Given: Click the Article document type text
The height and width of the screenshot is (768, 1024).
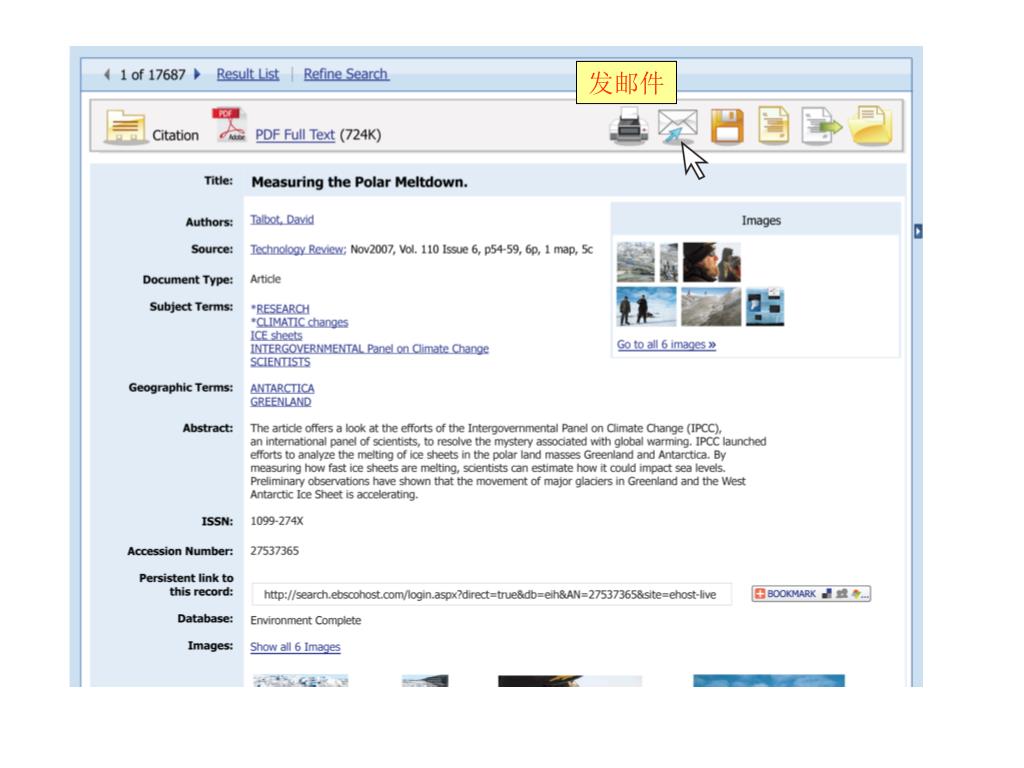Looking at the screenshot, I should [x=265, y=280].
